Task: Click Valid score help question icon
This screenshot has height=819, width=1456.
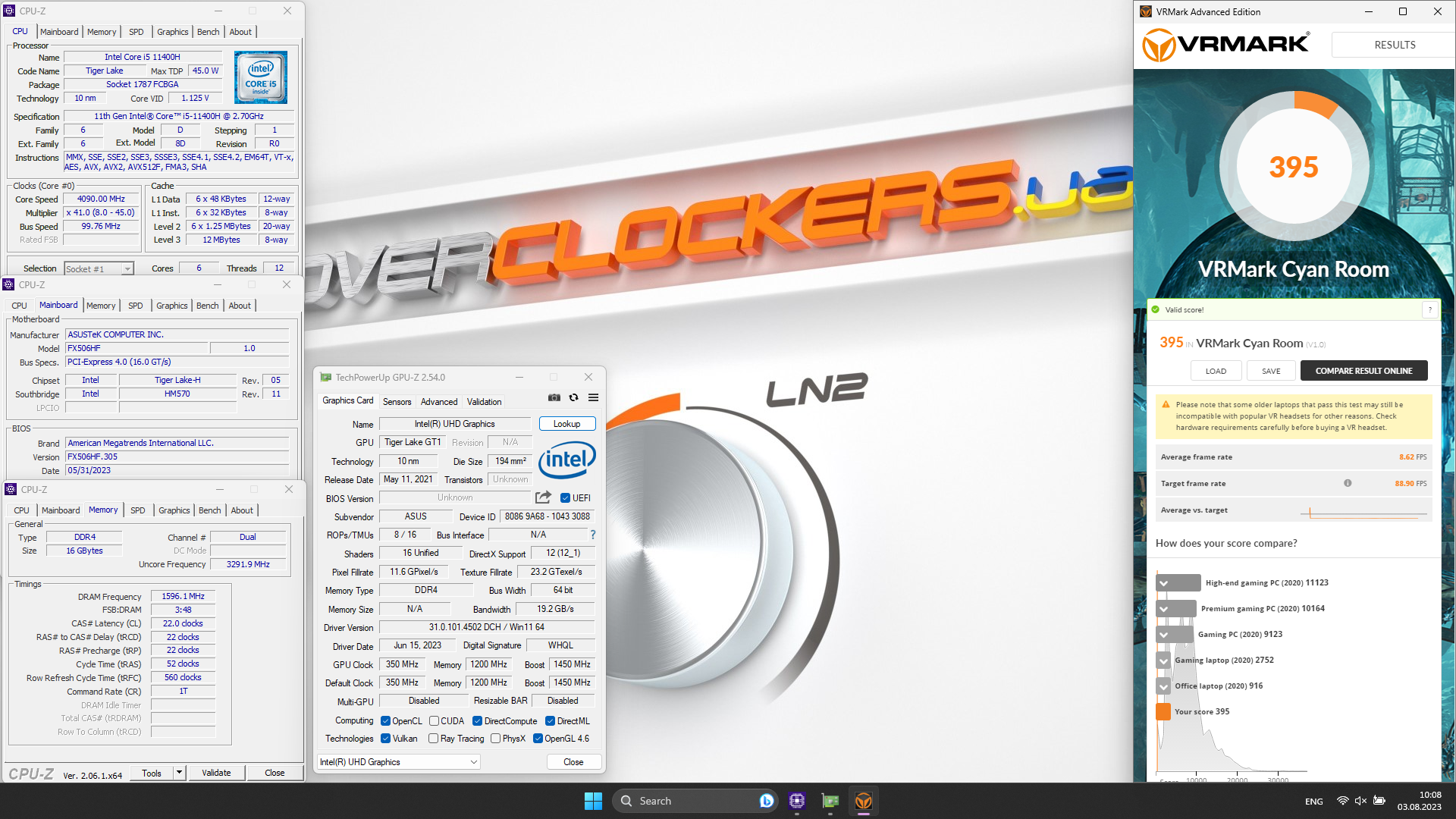Action: coord(1430,309)
